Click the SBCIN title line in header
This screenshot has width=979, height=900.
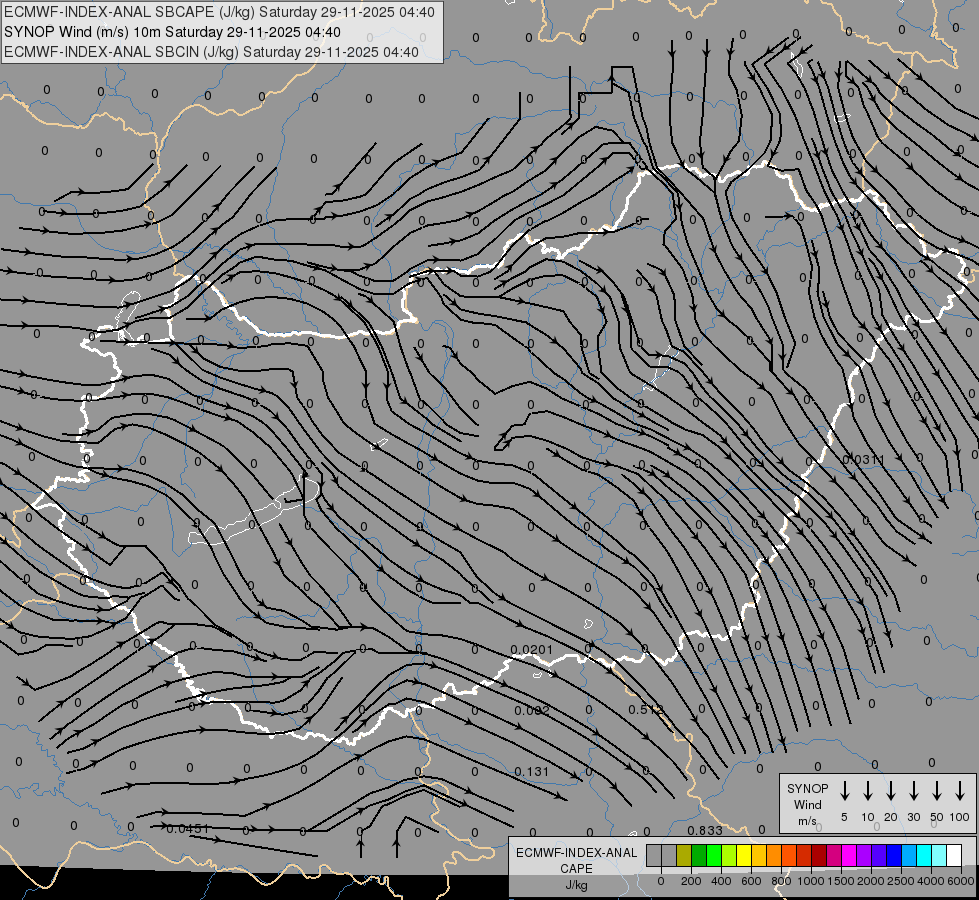[211, 52]
